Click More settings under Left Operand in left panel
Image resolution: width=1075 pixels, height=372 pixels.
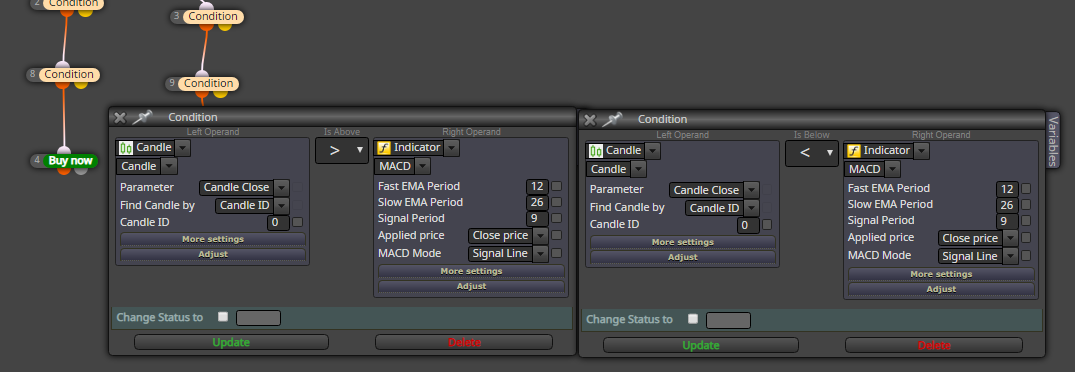click(213, 239)
